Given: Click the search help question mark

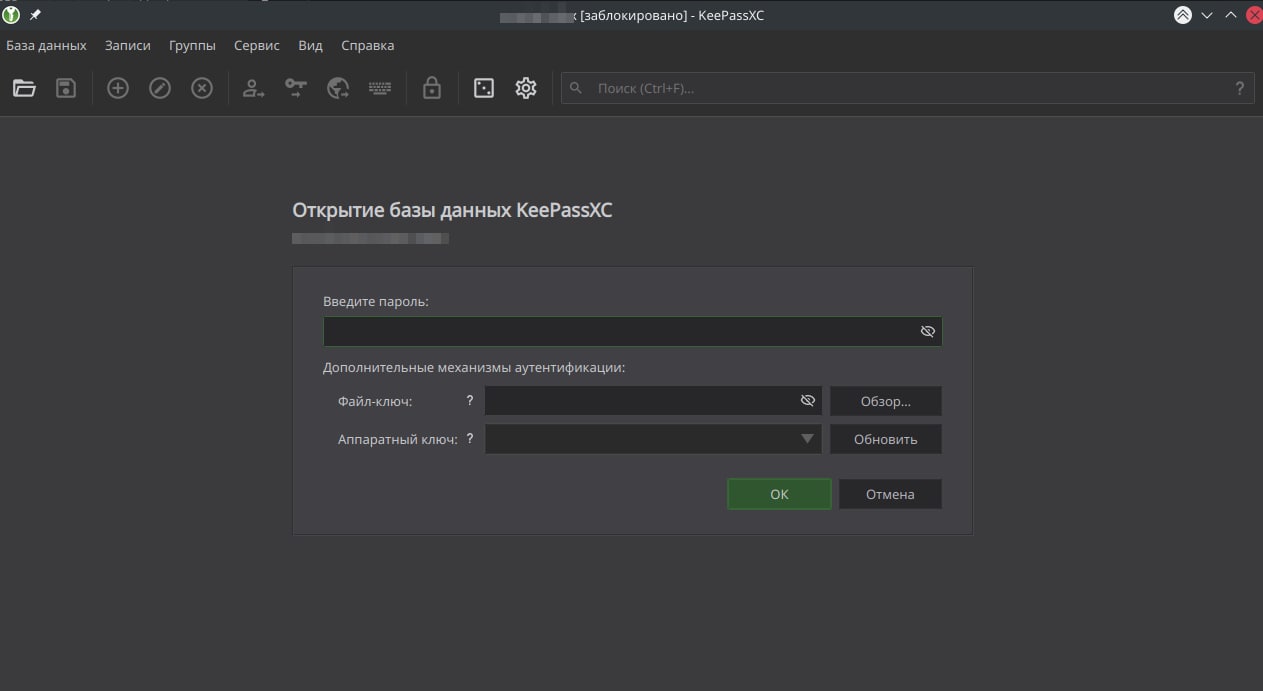Looking at the screenshot, I should (x=1240, y=88).
